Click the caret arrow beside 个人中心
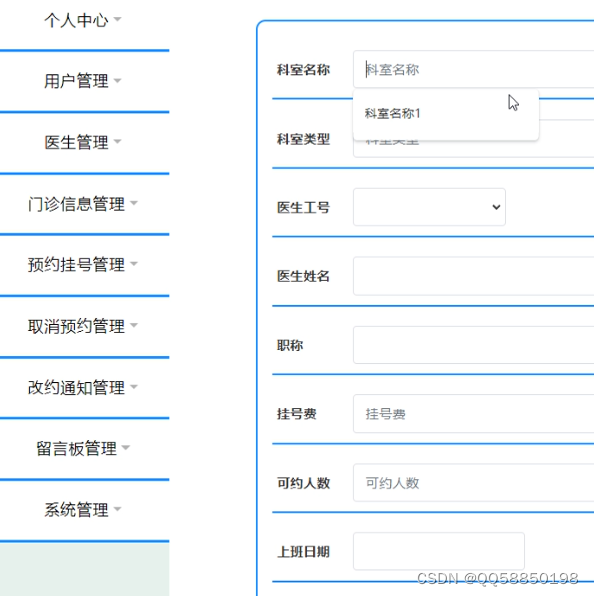Viewport: 594px width, 596px height. coord(117,19)
